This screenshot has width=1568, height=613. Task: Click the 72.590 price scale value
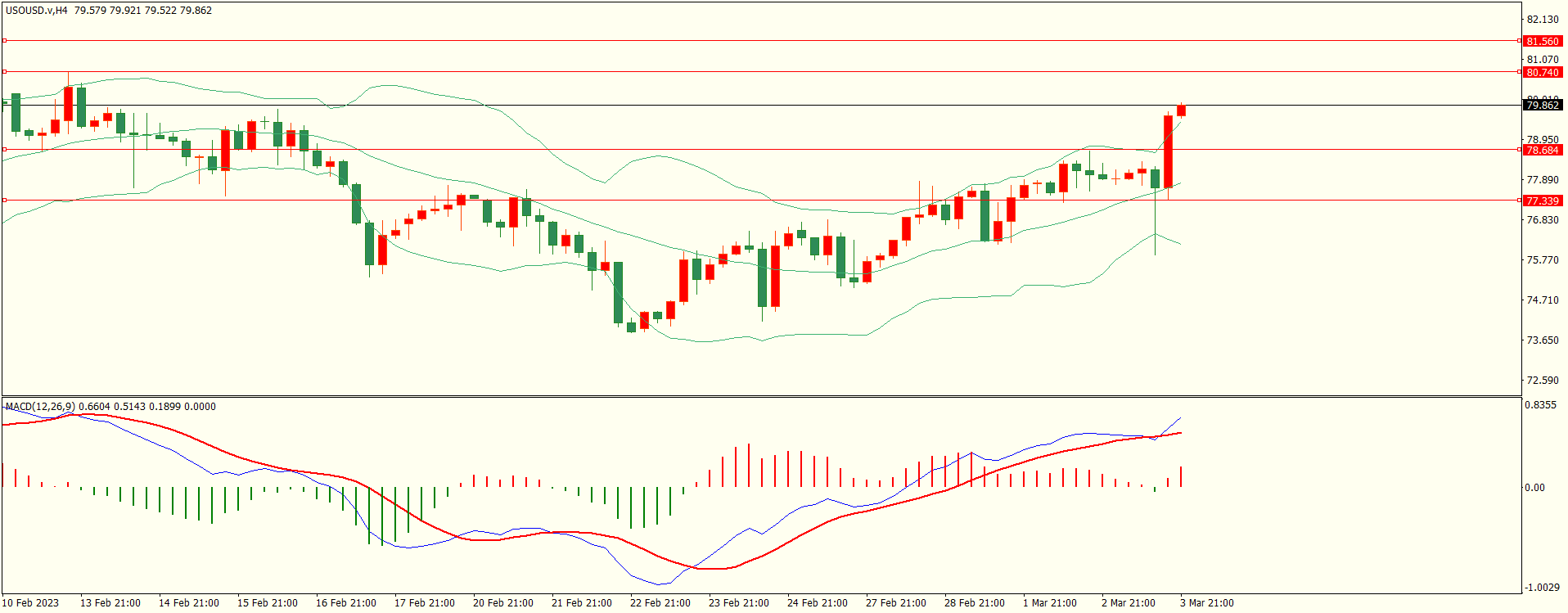[x=1542, y=381]
